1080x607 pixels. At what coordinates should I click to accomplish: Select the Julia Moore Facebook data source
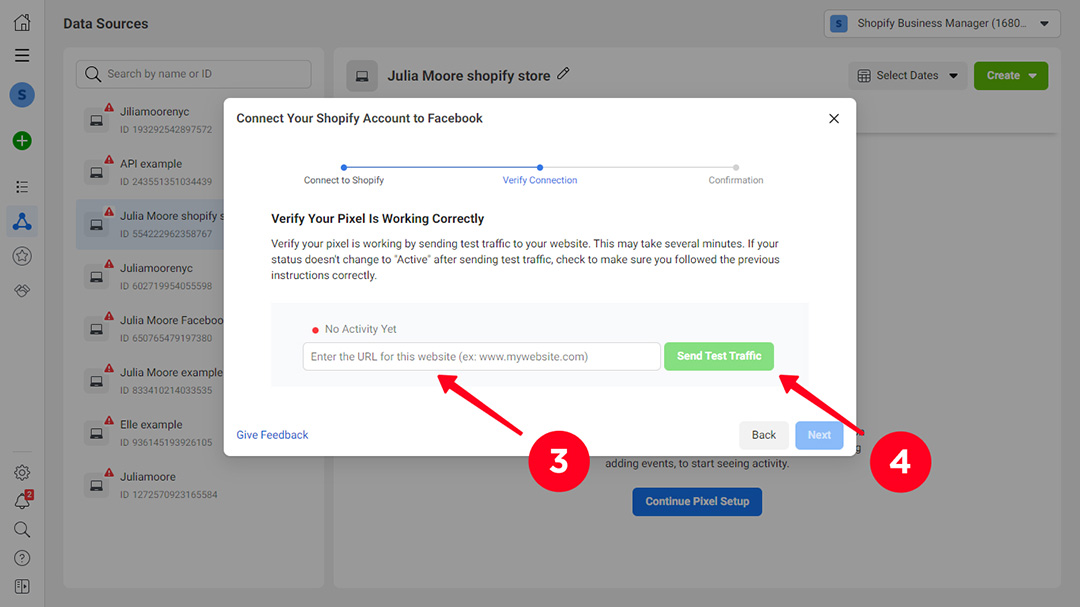[149, 329]
